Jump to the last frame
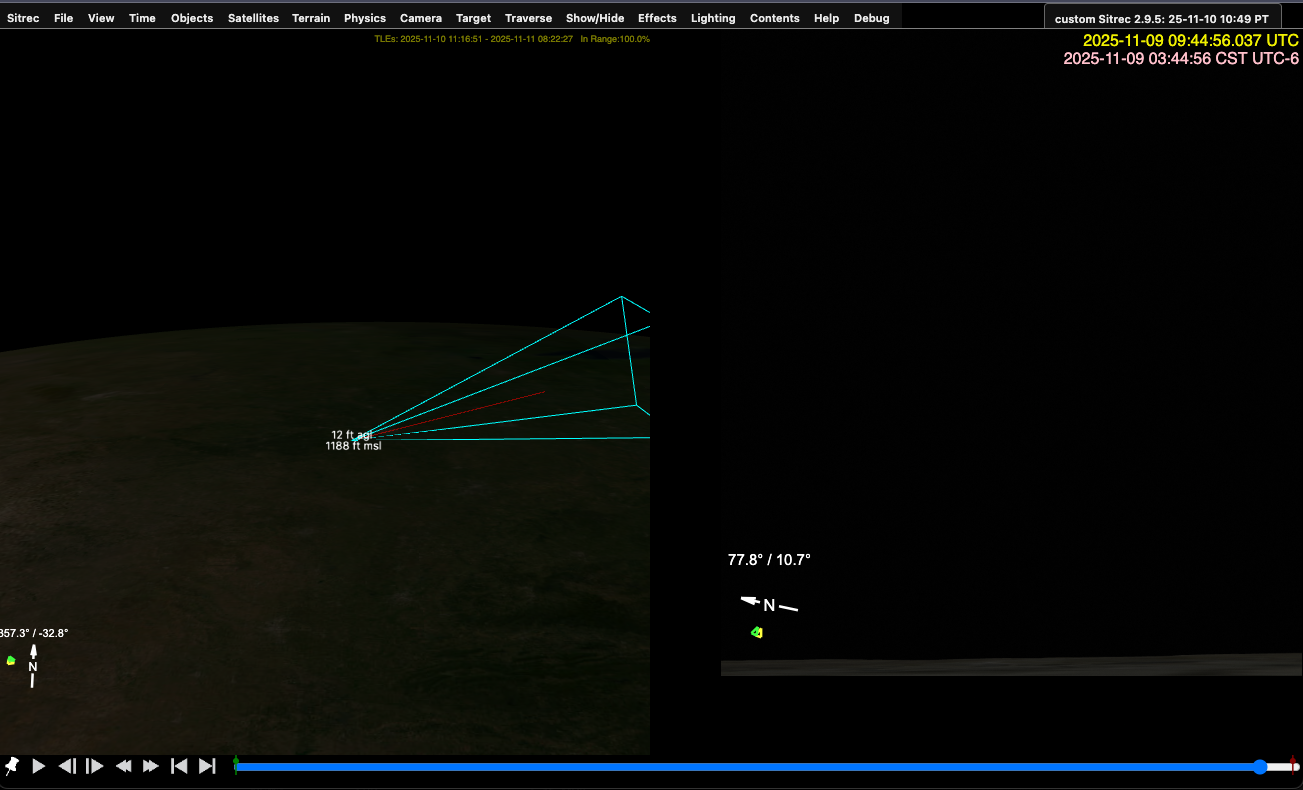Viewport: 1303px width, 790px height. (x=207, y=766)
